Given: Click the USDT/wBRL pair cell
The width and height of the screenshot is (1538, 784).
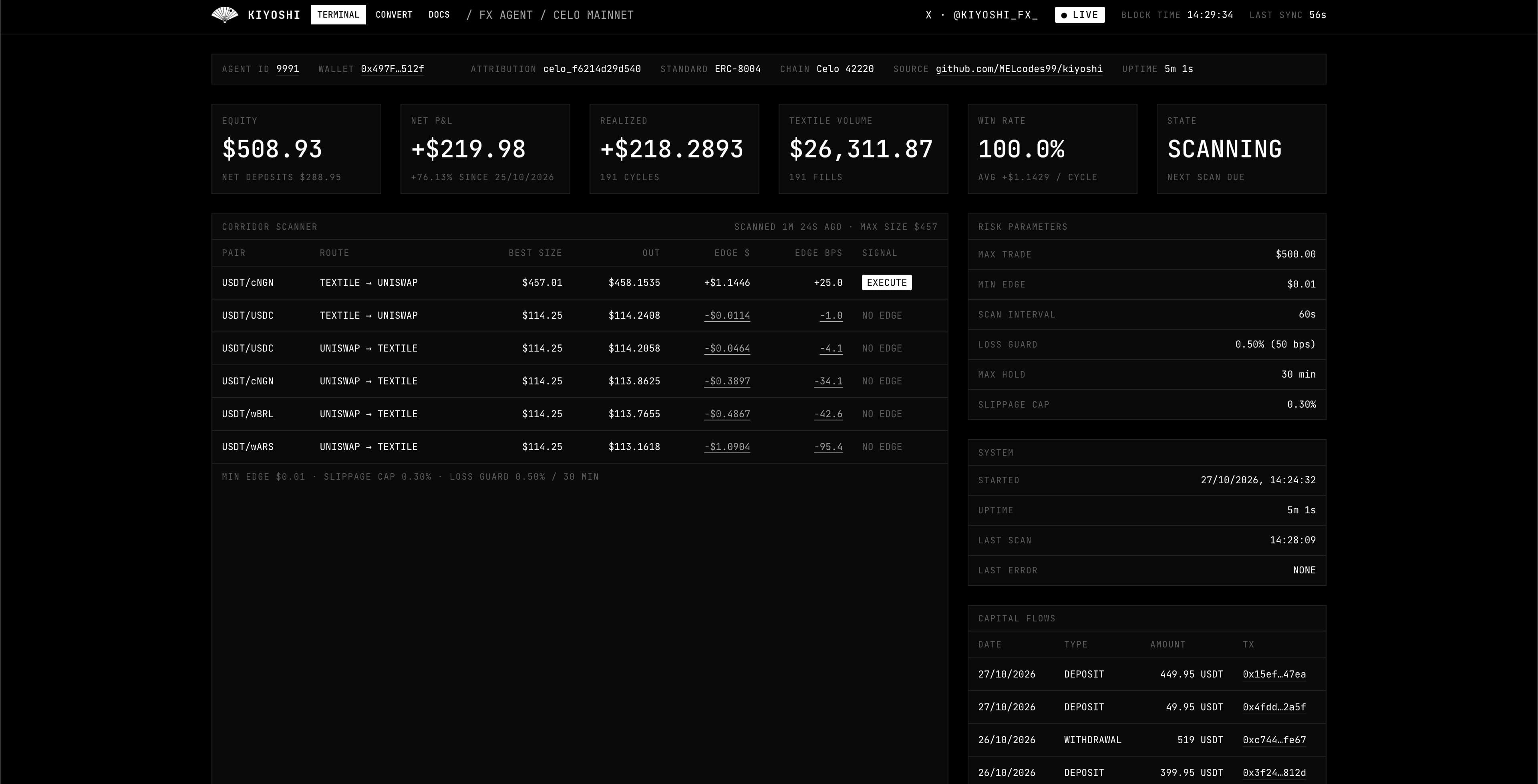Looking at the screenshot, I should (248, 414).
